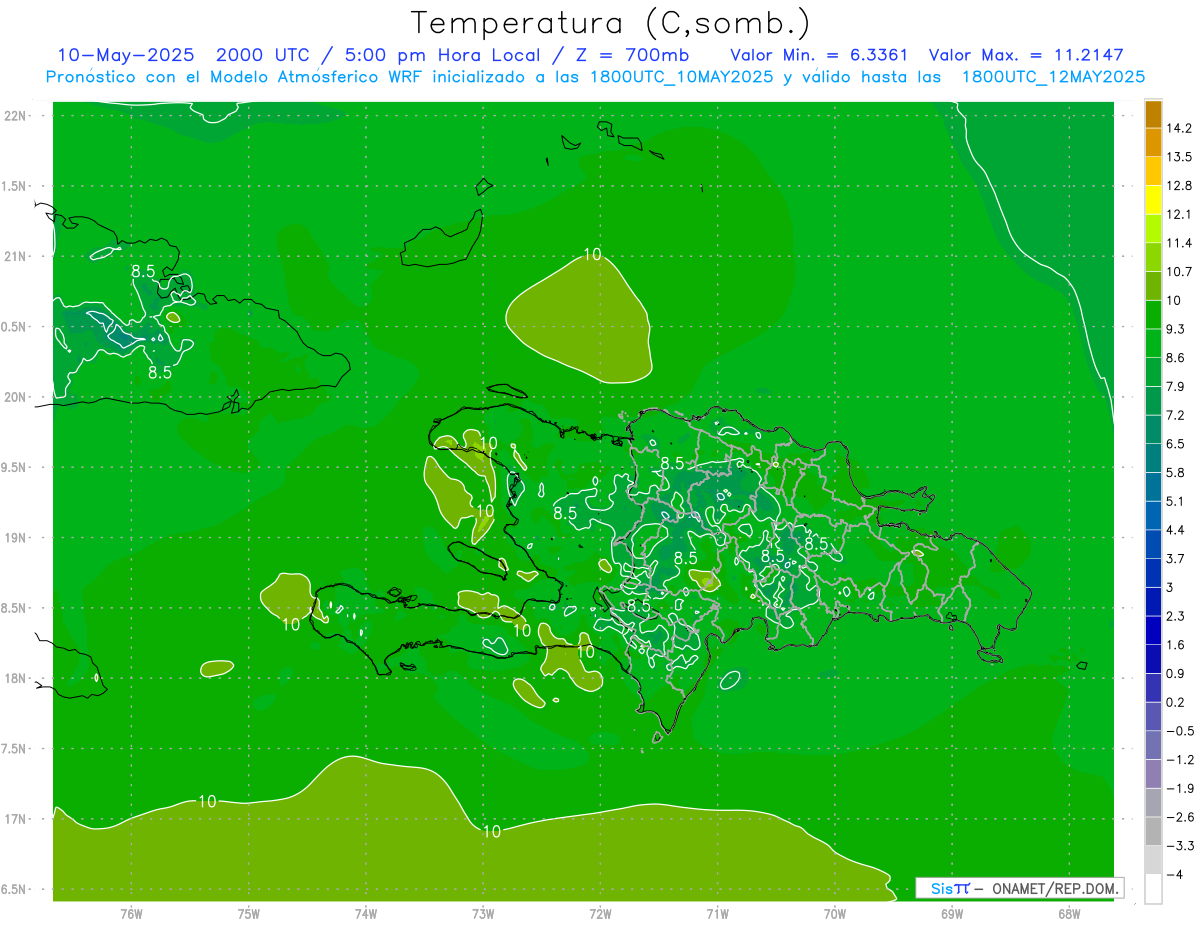Image resolution: width=1200 pixels, height=927 pixels.
Task: Click the 'Temperatura (C,somb.)' map title
Action: (610, 22)
